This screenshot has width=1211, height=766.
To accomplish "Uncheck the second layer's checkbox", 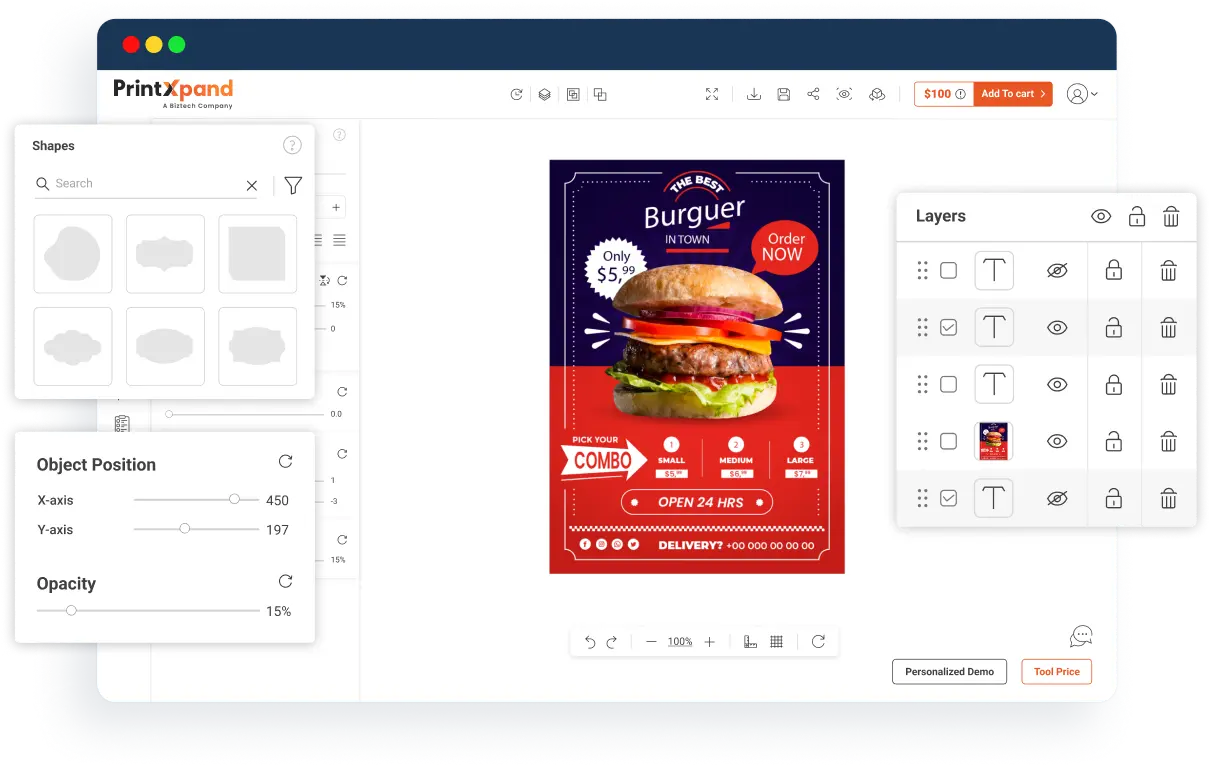I will click(x=948, y=328).
